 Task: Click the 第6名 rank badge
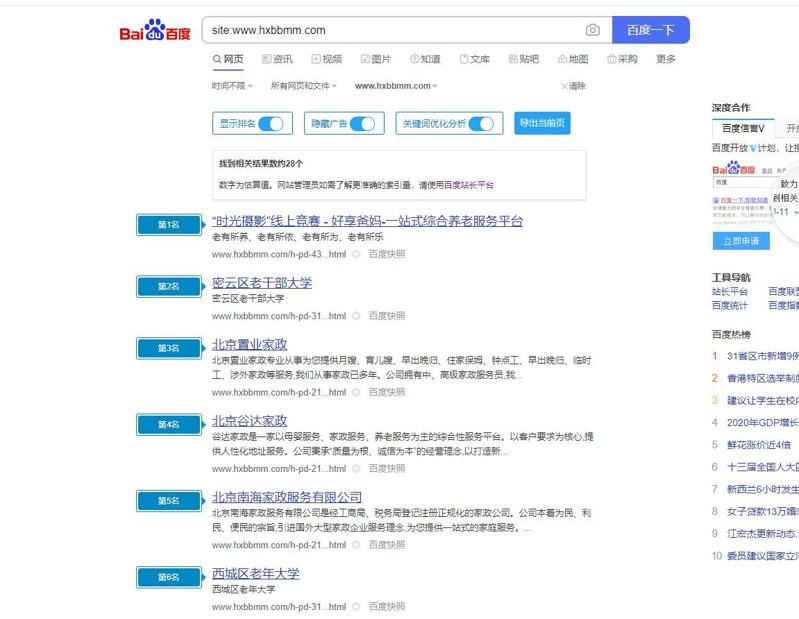[x=169, y=577]
